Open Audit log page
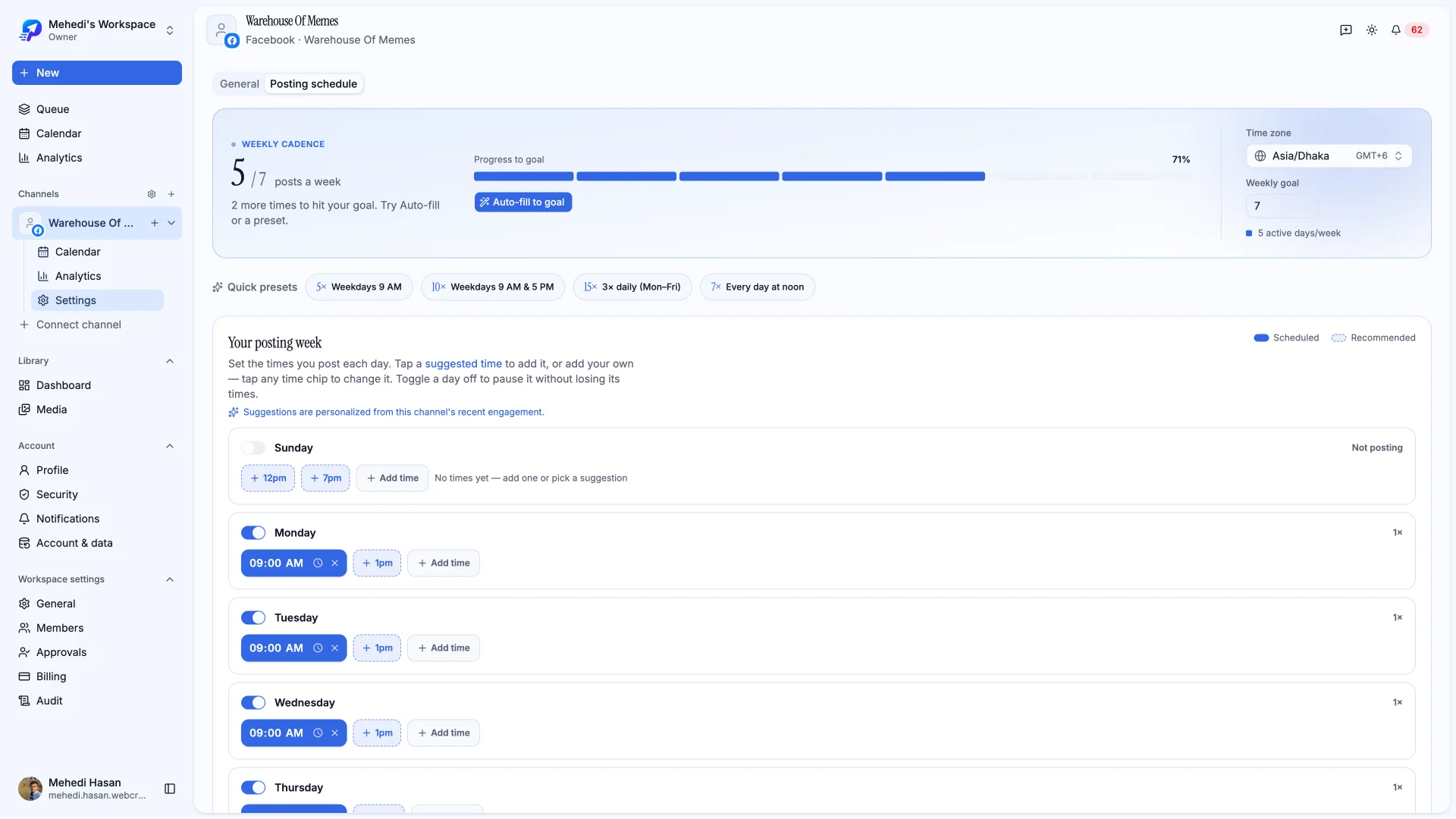Viewport: 1456px width, 819px height. click(x=97, y=701)
